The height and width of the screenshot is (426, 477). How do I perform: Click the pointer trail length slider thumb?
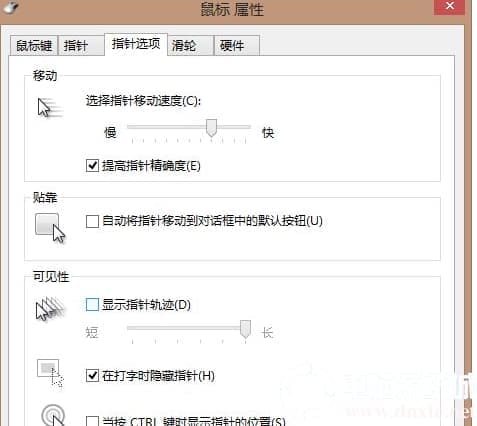[246, 329]
